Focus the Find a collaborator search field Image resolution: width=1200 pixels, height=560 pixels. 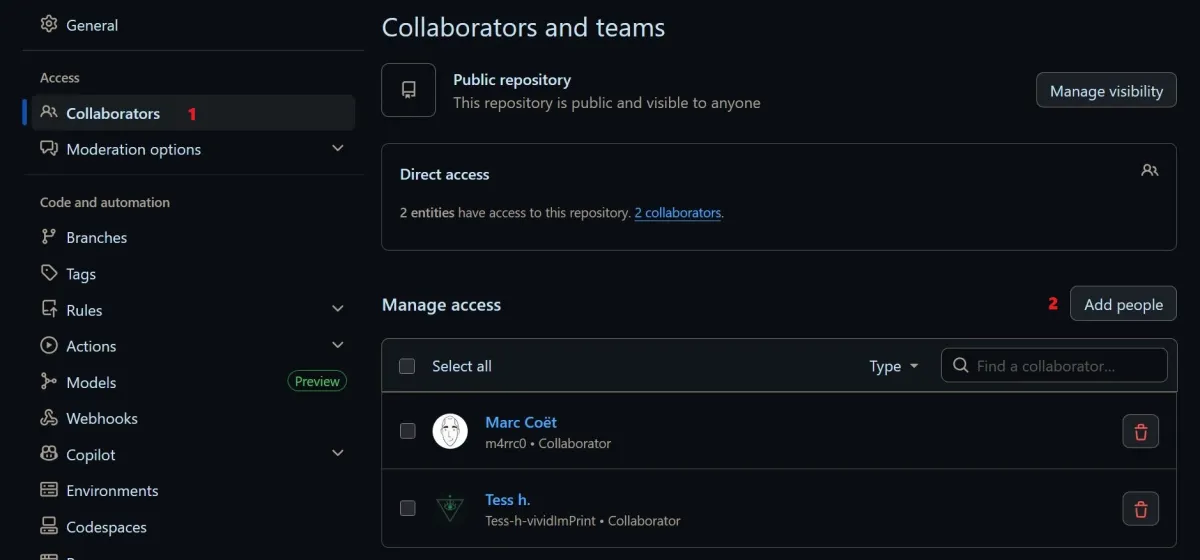(1060, 366)
